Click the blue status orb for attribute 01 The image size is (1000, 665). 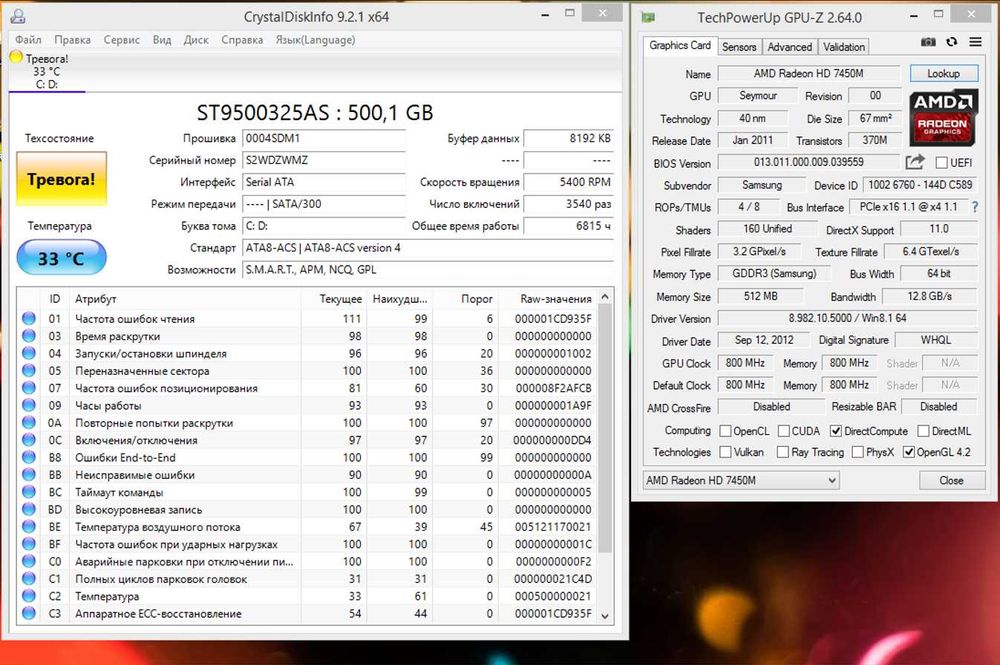pyautogui.click(x=29, y=318)
